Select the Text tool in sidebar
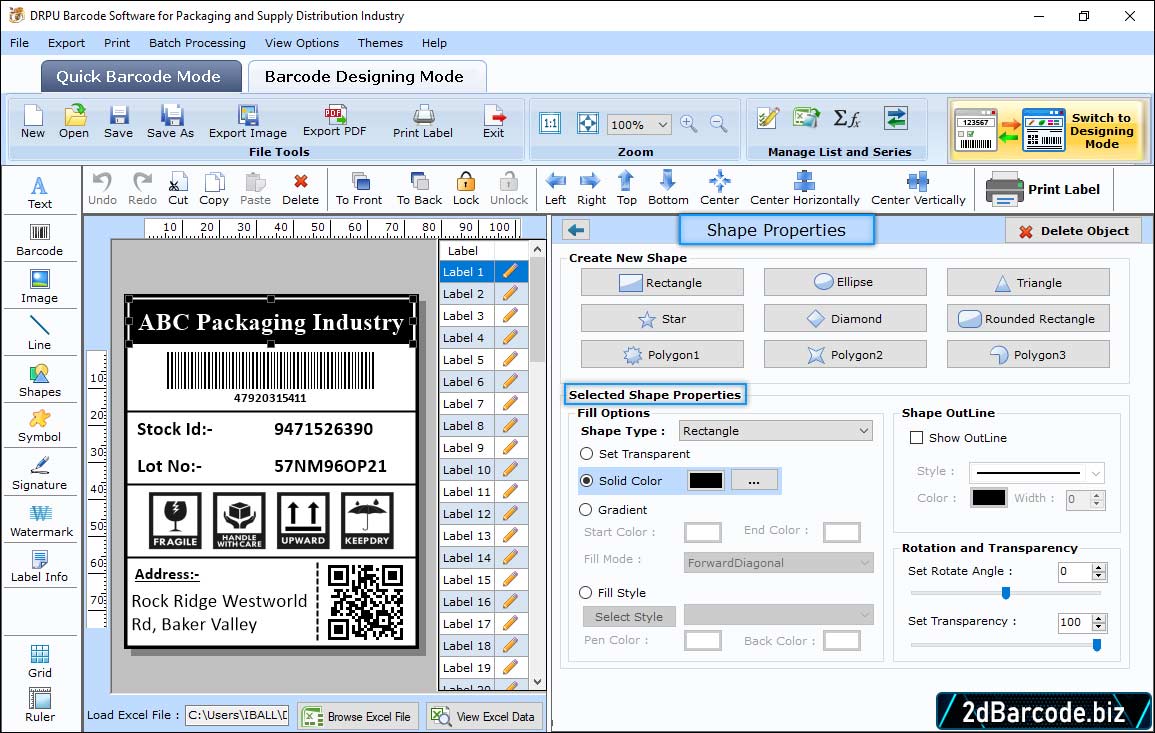The image size is (1155, 733). coord(40,193)
